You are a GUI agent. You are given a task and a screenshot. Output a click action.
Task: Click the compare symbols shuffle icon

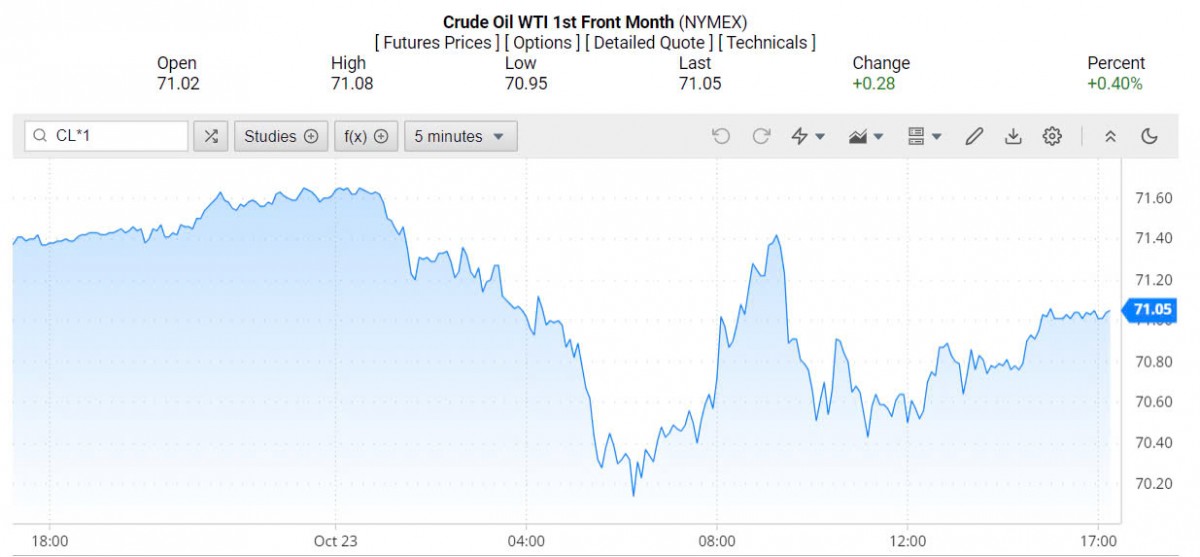coord(210,137)
